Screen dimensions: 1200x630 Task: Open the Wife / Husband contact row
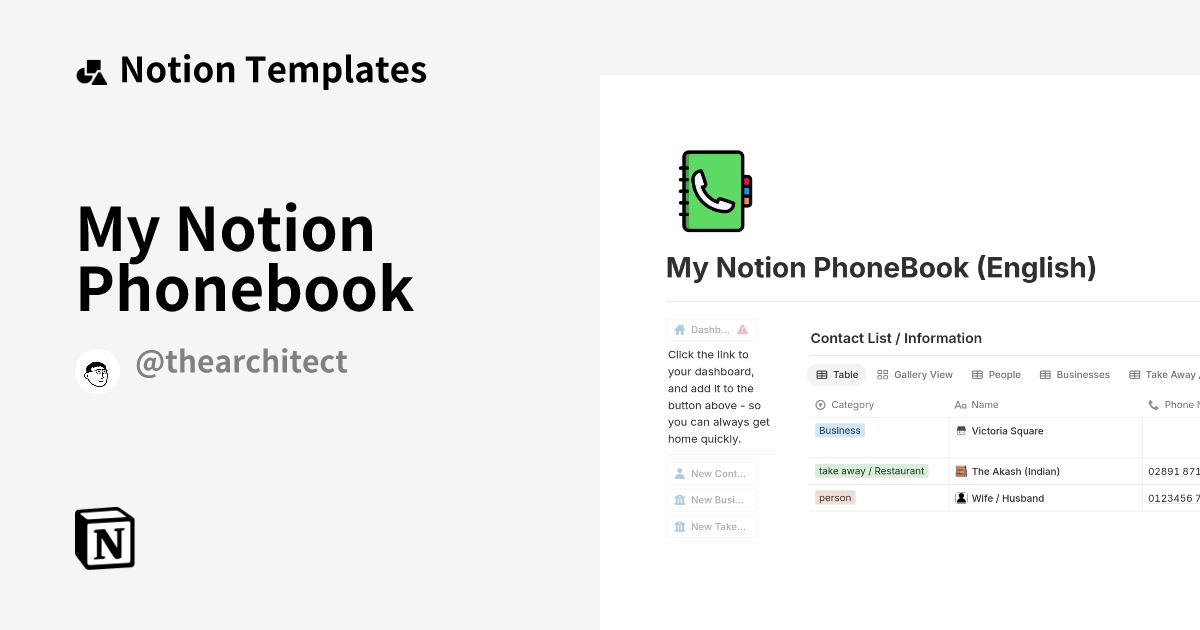(1007, 498)
